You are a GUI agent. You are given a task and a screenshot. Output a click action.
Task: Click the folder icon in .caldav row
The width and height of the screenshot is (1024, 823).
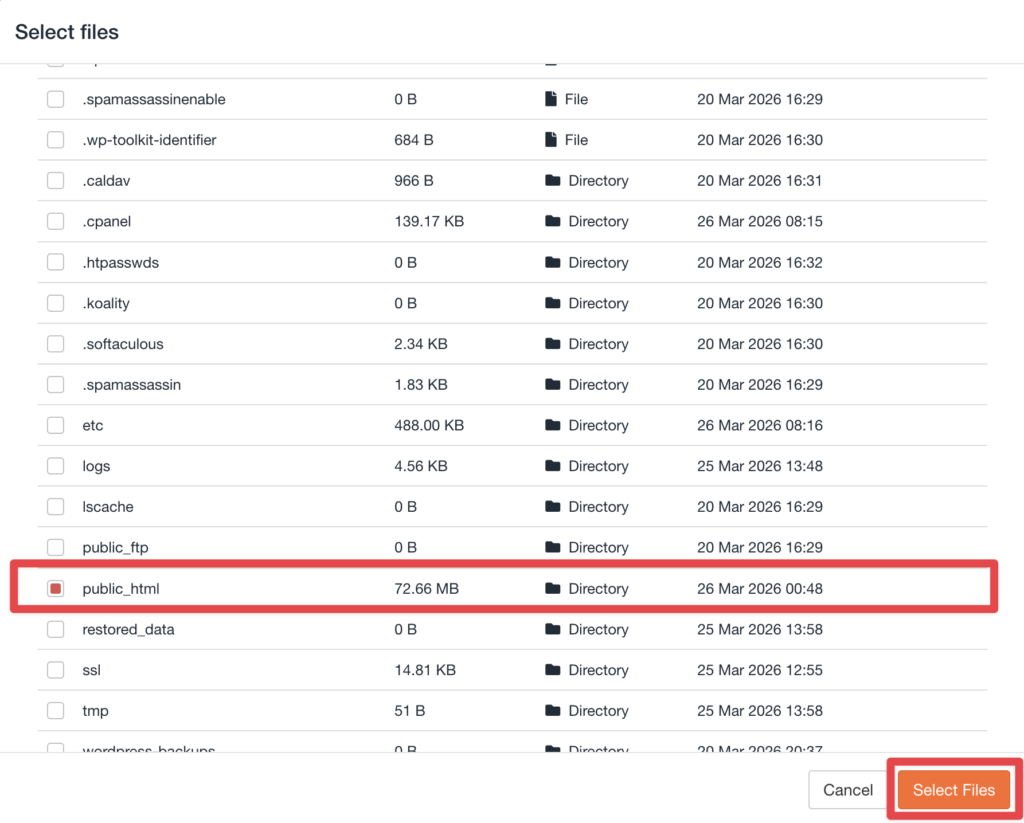tap(552, 181)
